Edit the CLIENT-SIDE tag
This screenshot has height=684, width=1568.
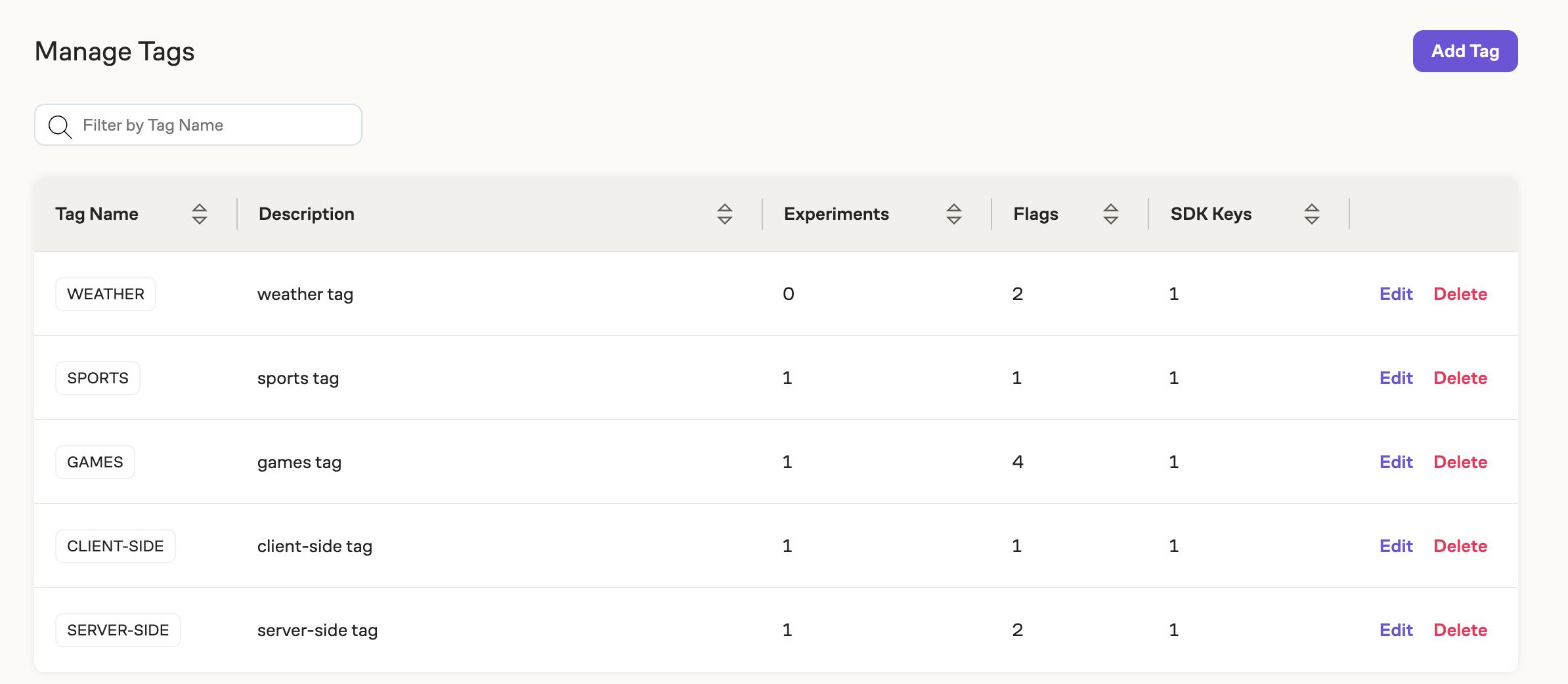pos(1395,546)
